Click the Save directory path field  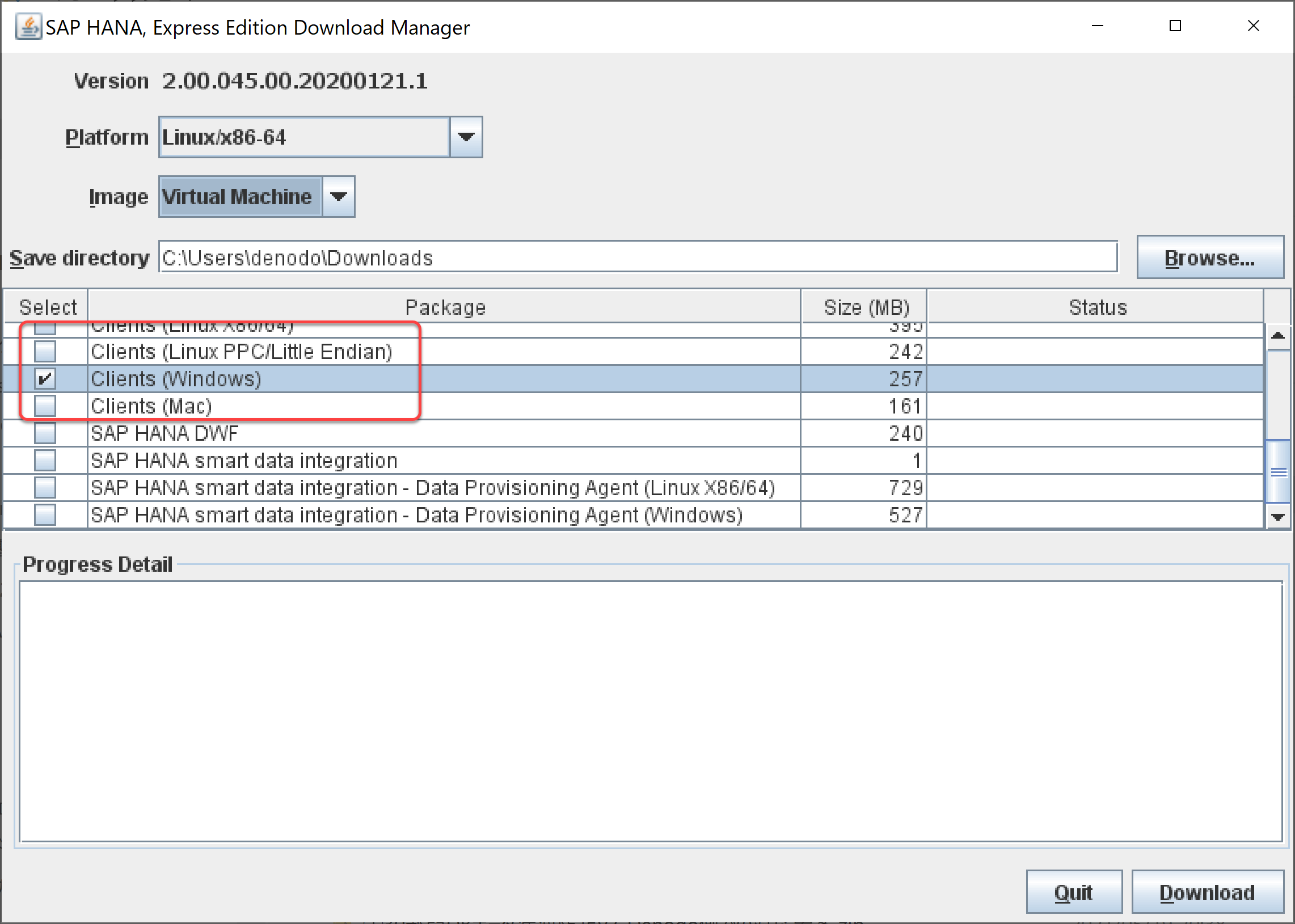pyautogui.click(x=638, y=257)
